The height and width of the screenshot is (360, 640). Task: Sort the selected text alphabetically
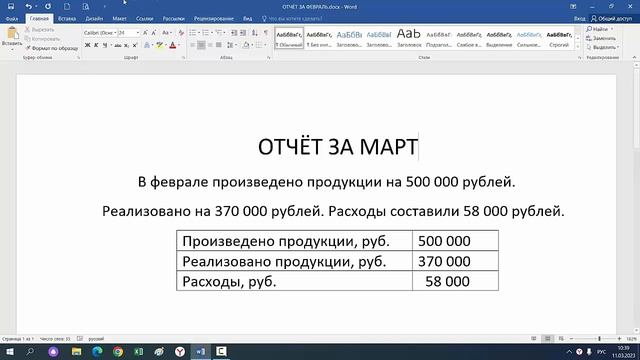(255, 33)
